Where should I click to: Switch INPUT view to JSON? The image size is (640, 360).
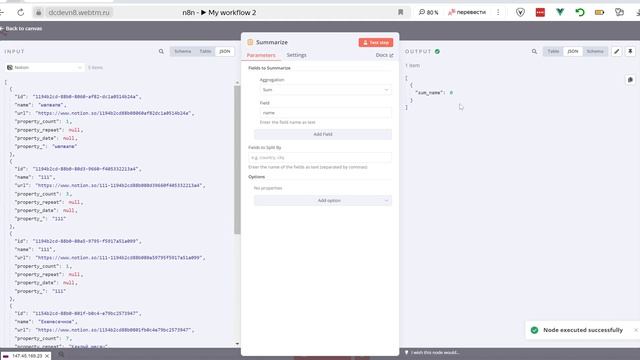pyautogui.click(x=224, y=51)
